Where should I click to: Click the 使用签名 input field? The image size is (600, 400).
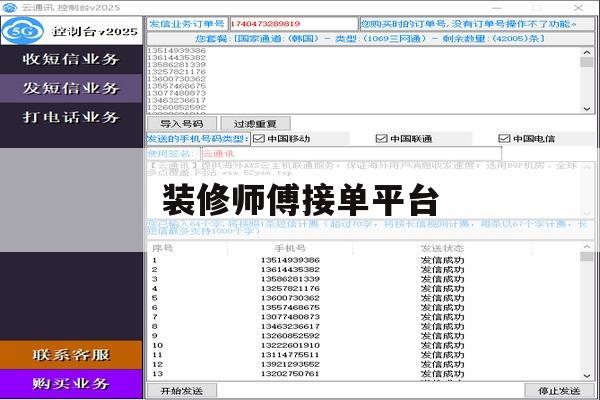pyautogui.click(x=352, y=154)
